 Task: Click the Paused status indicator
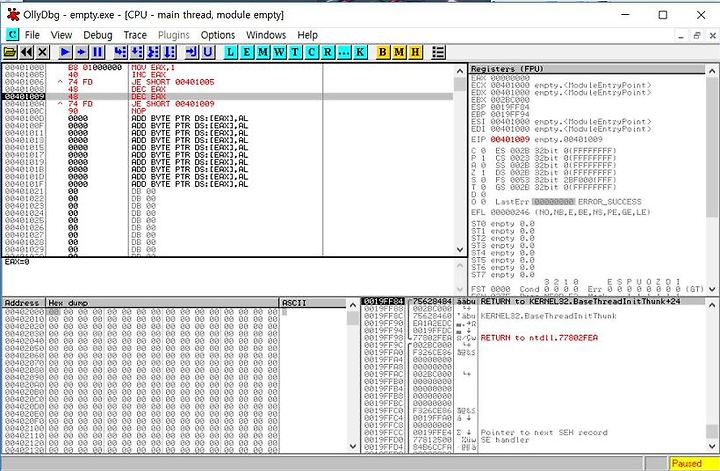click(692, 463)
